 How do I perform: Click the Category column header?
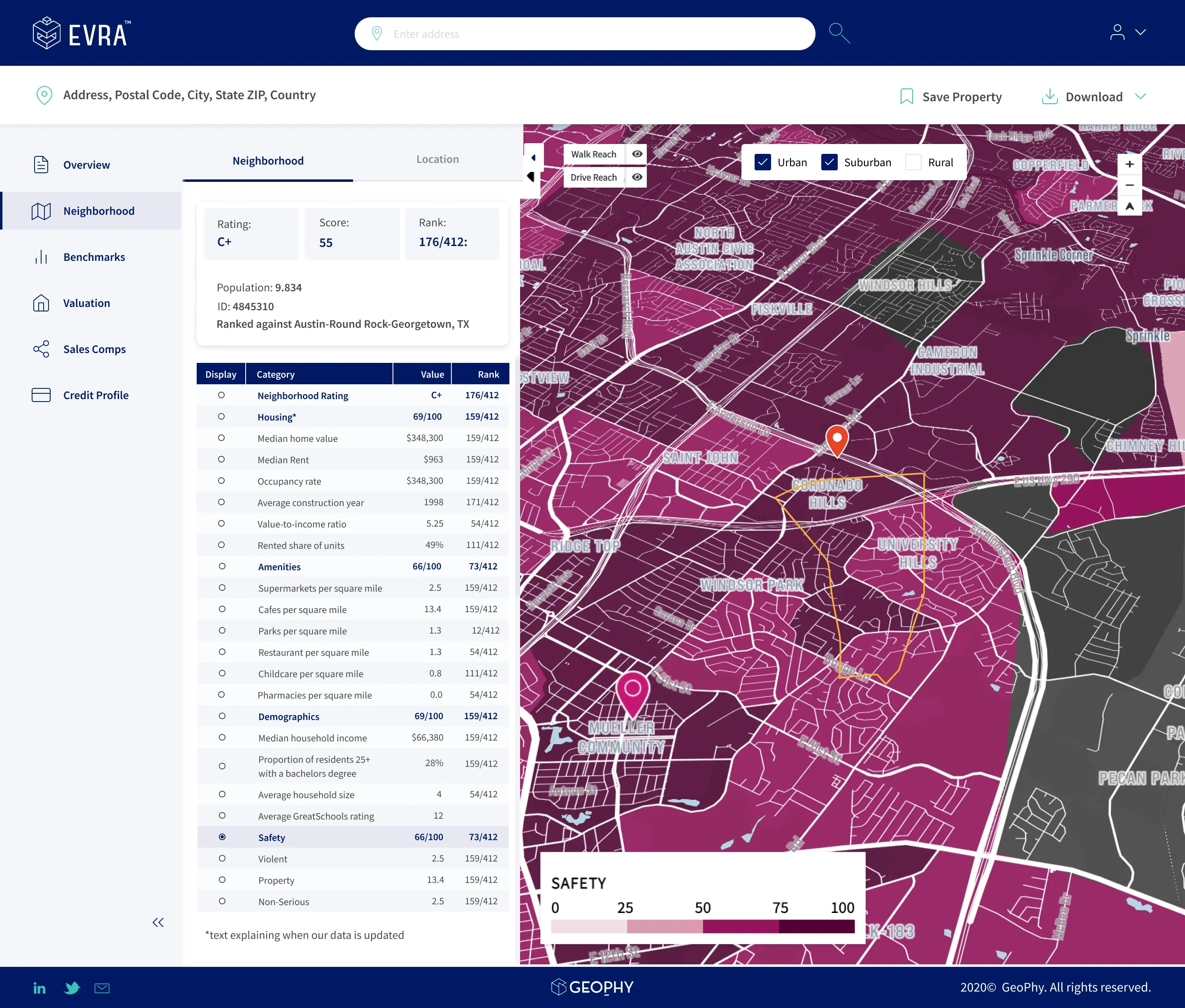click(319, 374)
